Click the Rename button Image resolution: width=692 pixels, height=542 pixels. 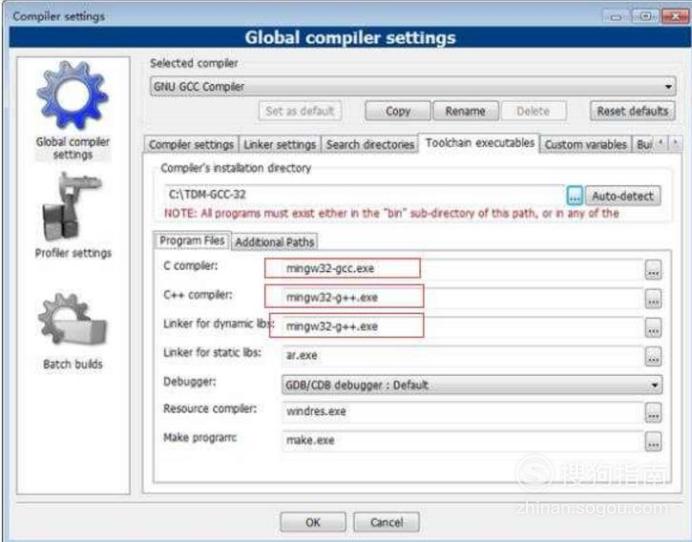(465, 111)
